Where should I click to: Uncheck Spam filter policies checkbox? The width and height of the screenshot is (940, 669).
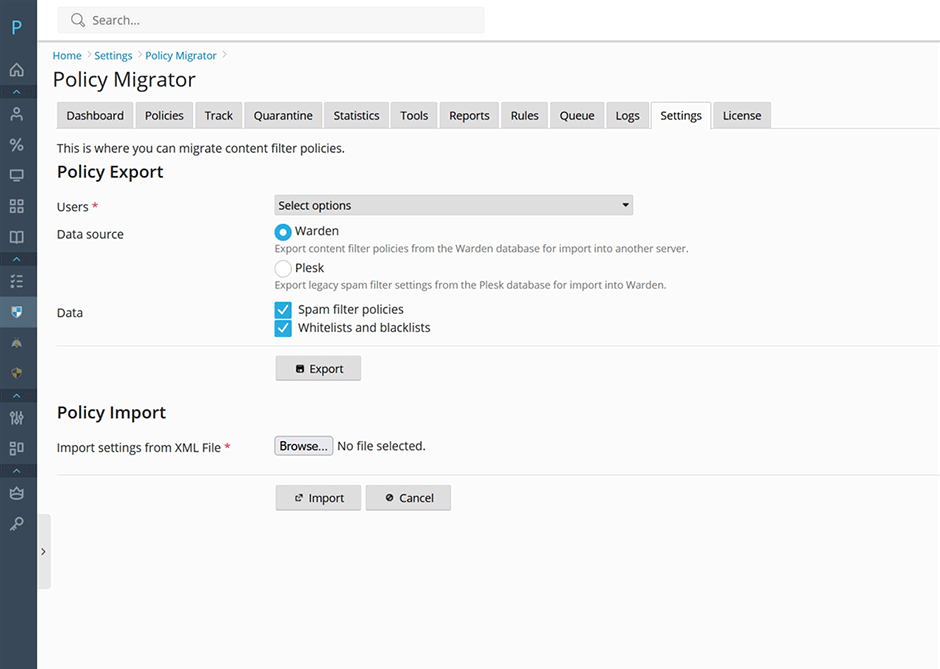tap(283, 310)
